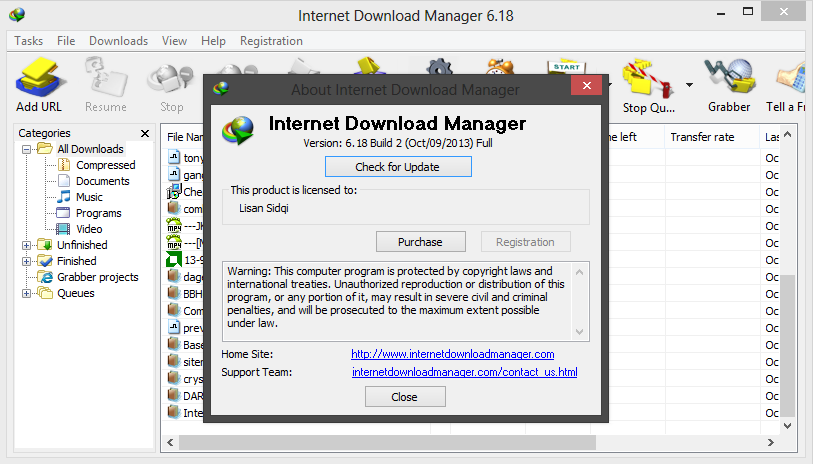Expand the Queues tree node
813x464 pixels.
(x=26, y=293)
